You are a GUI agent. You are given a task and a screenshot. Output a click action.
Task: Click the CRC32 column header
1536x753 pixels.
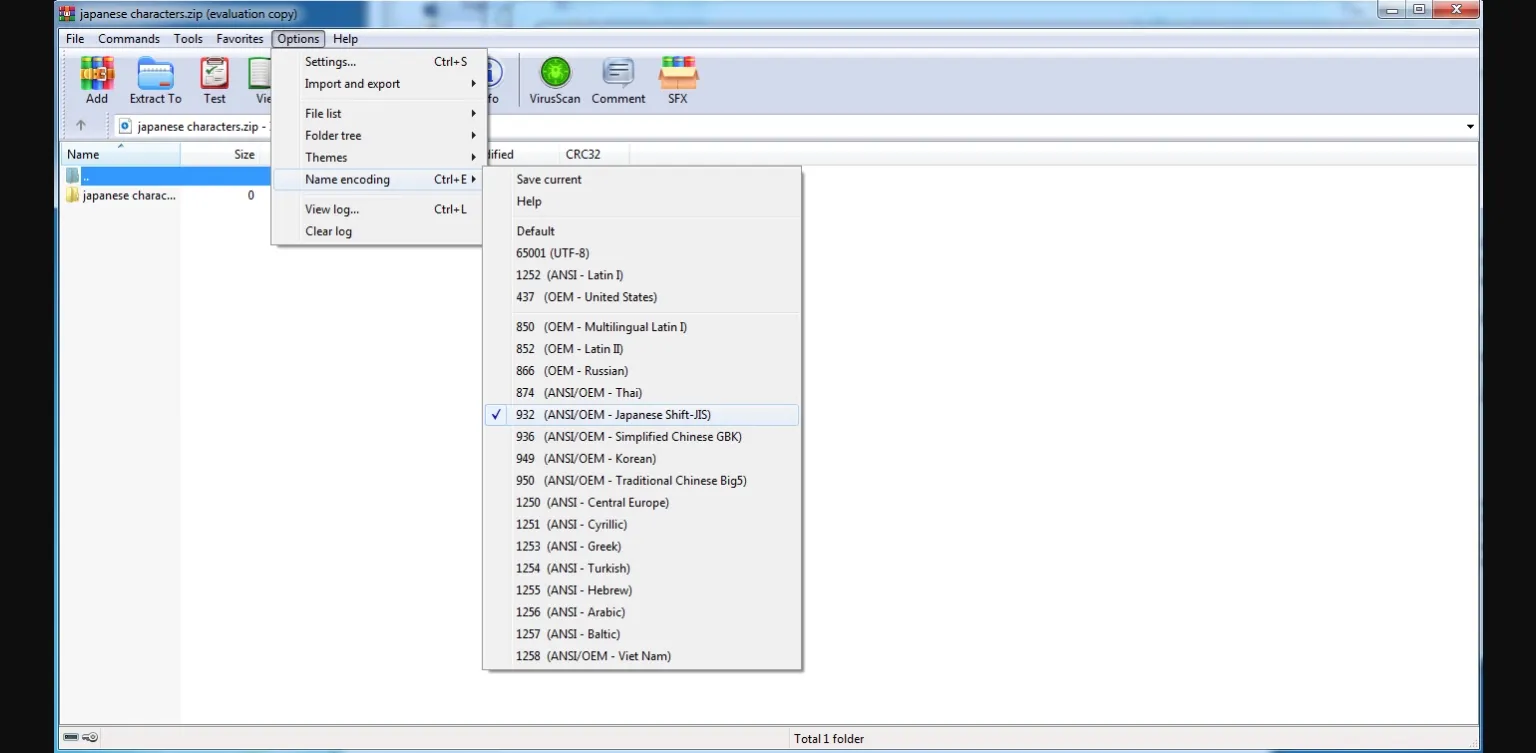tap(583, 155)
